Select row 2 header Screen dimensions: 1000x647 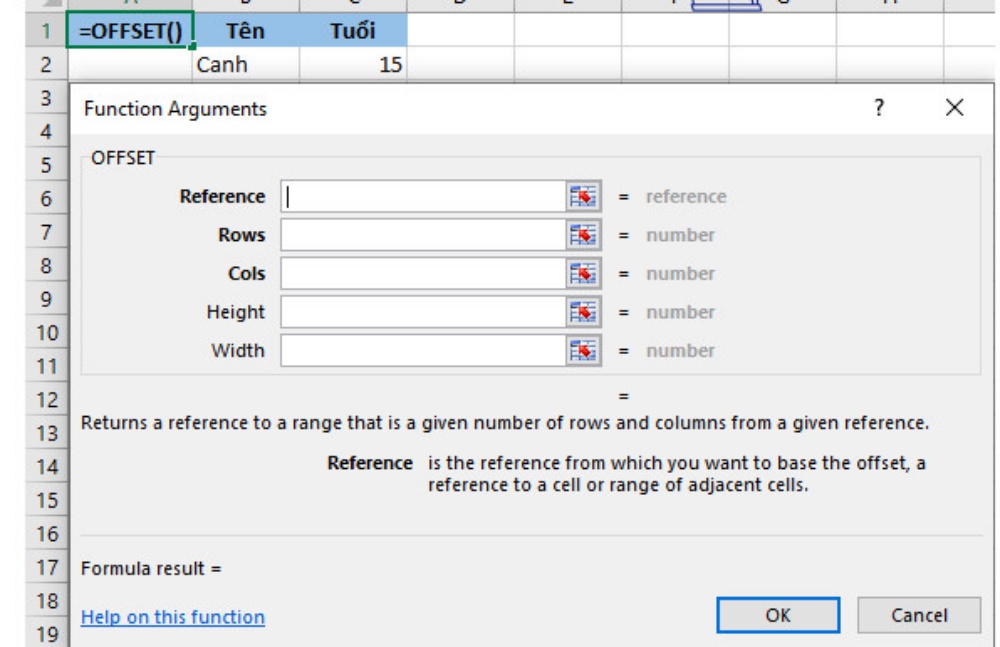pos(45,65)
